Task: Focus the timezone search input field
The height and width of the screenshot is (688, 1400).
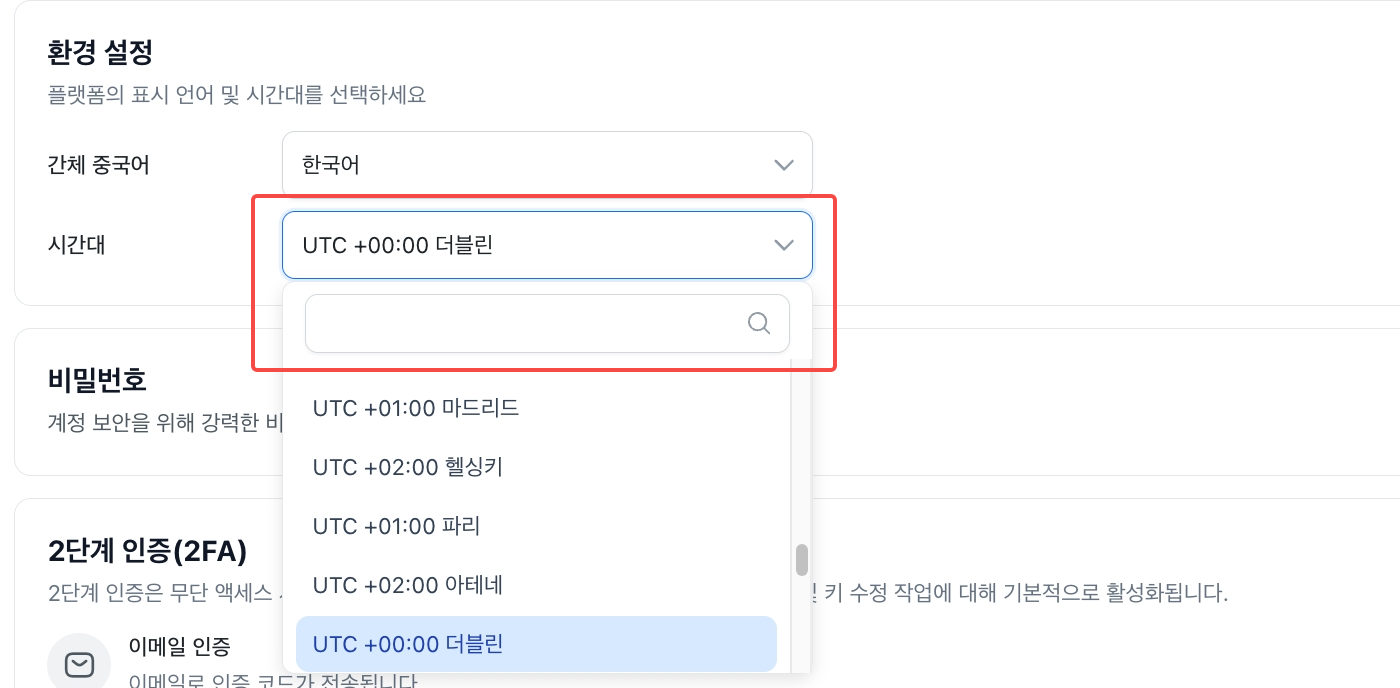Action: tap(547, 323)
